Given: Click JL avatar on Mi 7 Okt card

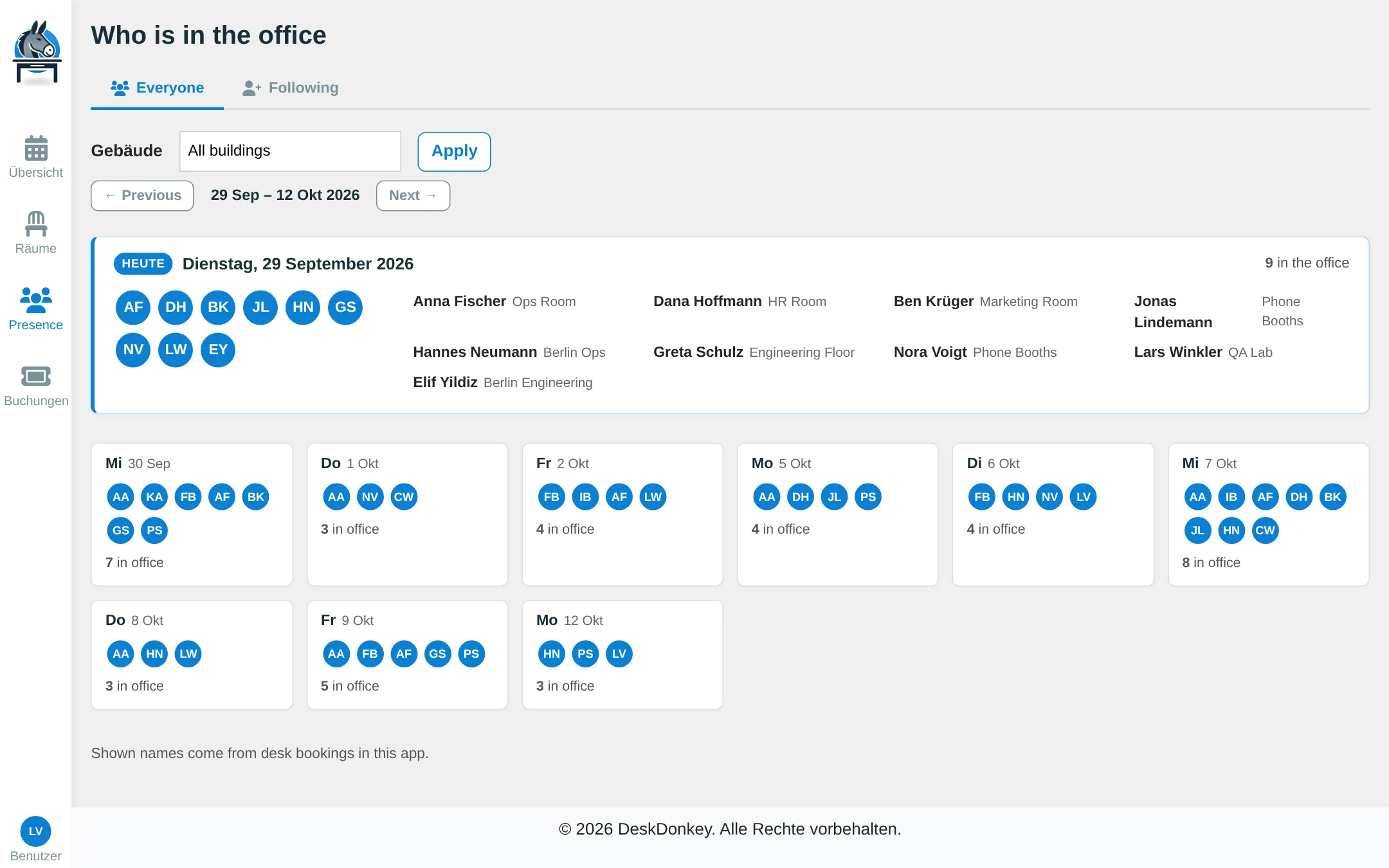Looking at the screenshot, I should (1197, 530).
